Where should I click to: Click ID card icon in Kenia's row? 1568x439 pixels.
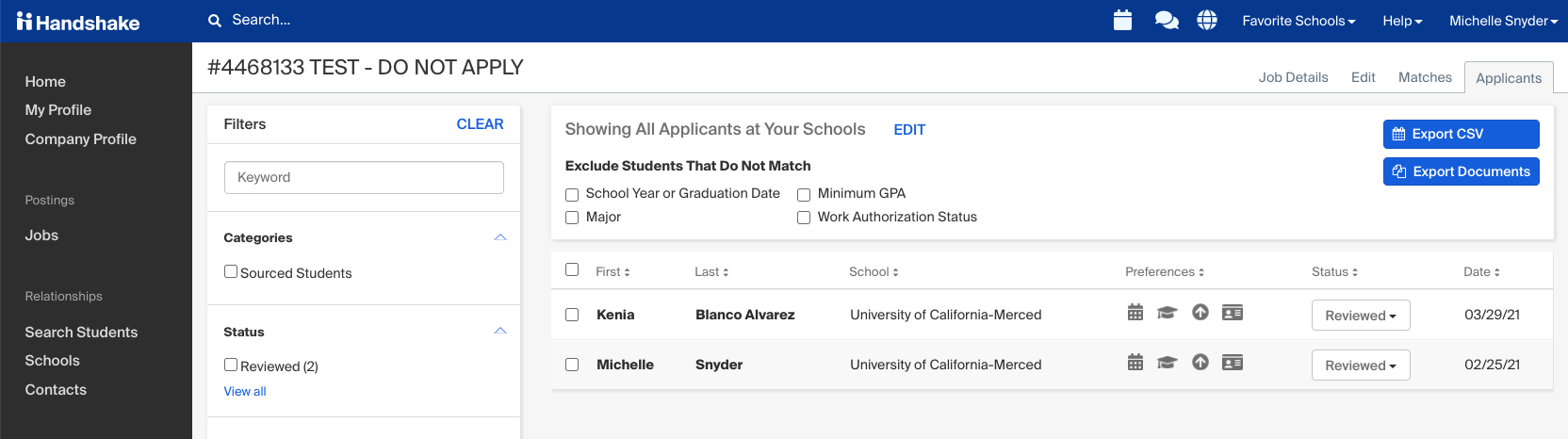point(1233,312)
